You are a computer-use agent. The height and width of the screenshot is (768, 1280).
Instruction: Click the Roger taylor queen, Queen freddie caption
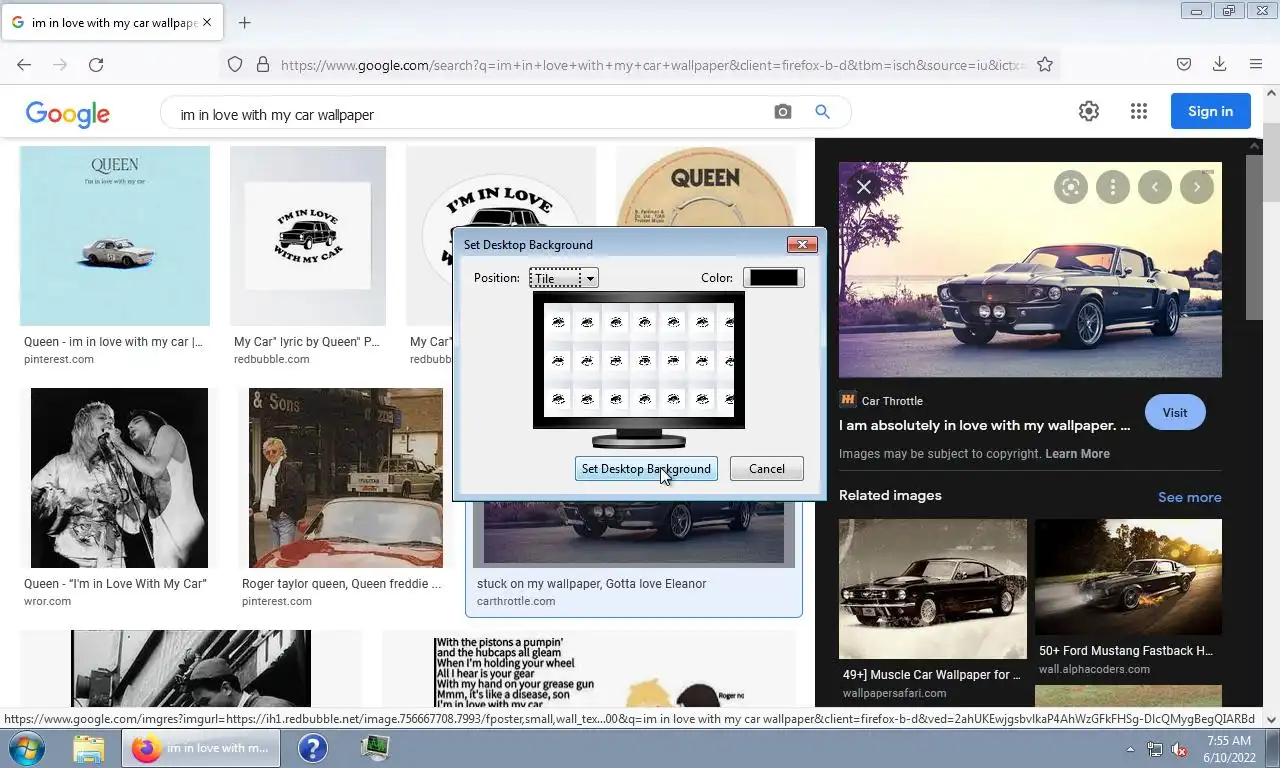pos(341,584)
